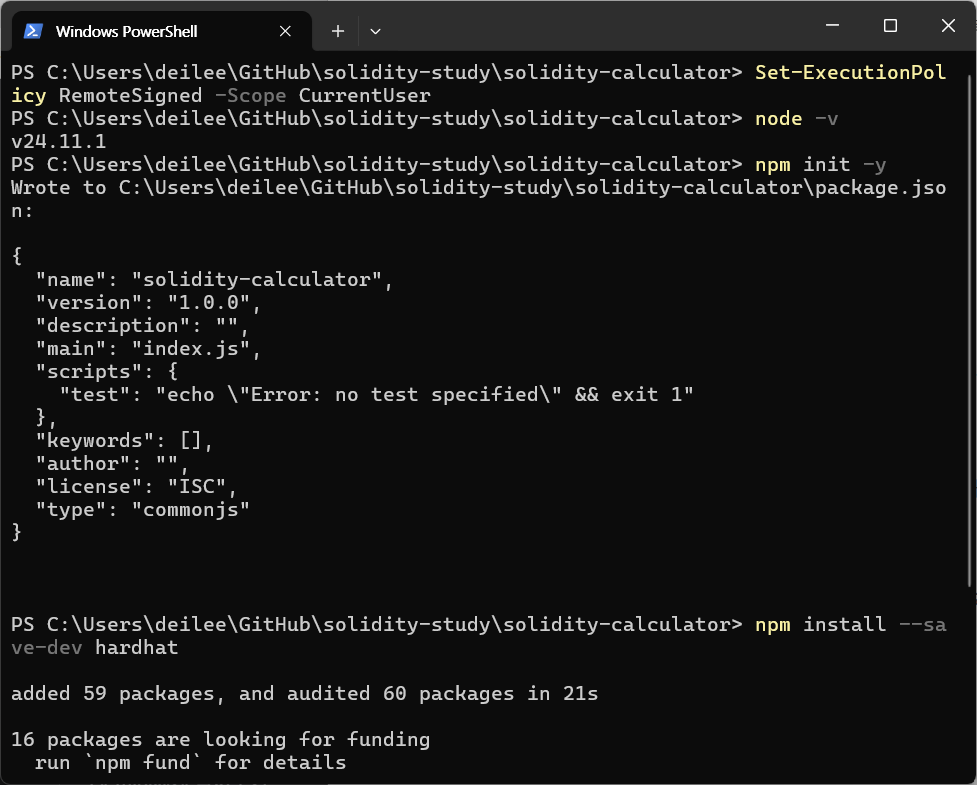Click the "type": "commonjs" line

(x=143, y=510)
